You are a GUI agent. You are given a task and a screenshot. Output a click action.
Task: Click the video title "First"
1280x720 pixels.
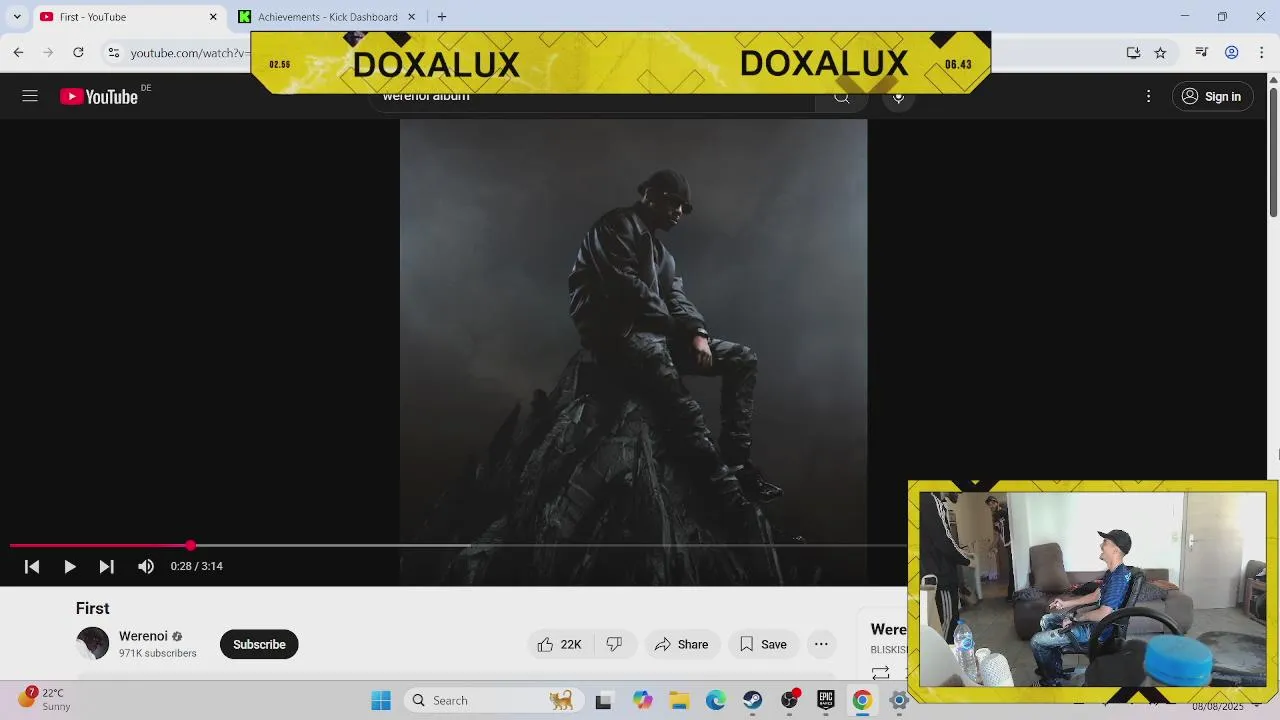click(x=92, y=608)
